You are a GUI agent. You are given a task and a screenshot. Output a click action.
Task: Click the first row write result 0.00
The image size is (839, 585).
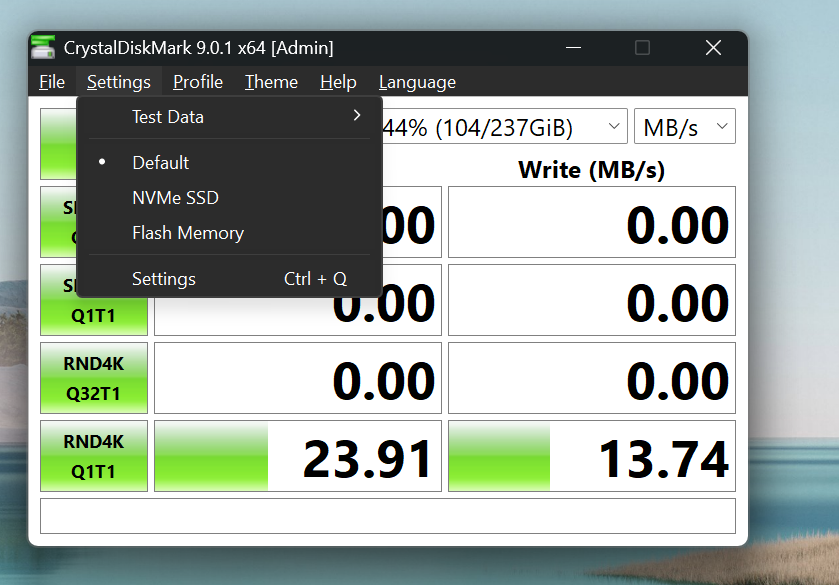[x=592, y=222]
